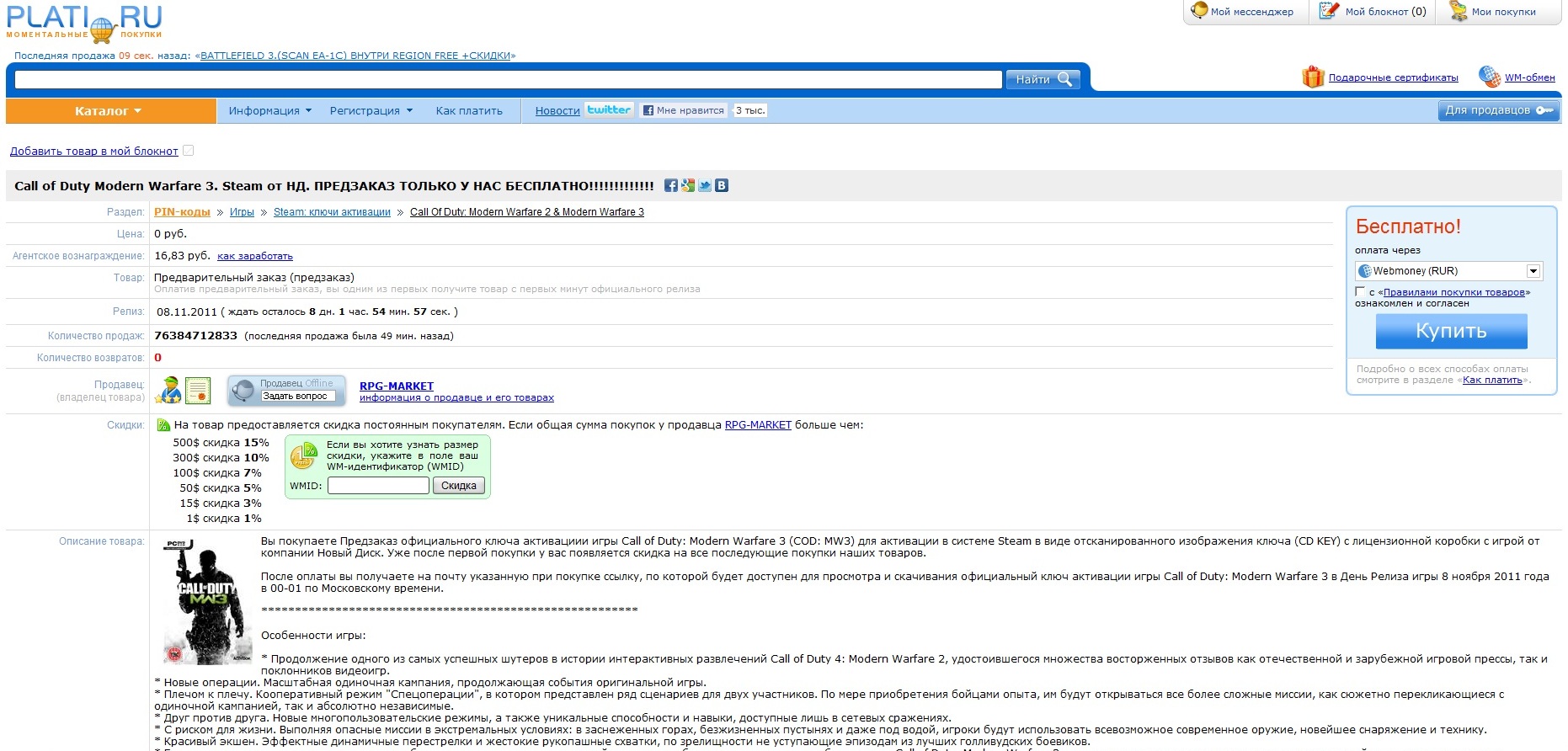Expand the Информация menu
Viewport: 1568px width, 751px height.
(270, 111)
